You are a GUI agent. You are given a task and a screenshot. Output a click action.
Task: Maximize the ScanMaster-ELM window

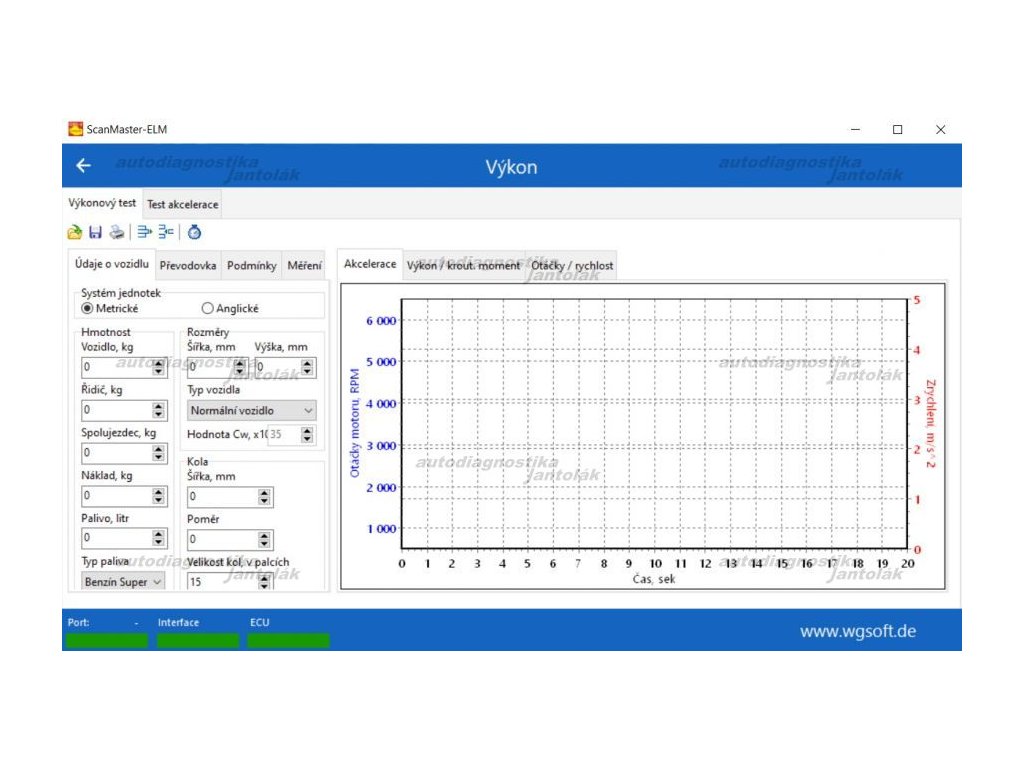(898, 129)
